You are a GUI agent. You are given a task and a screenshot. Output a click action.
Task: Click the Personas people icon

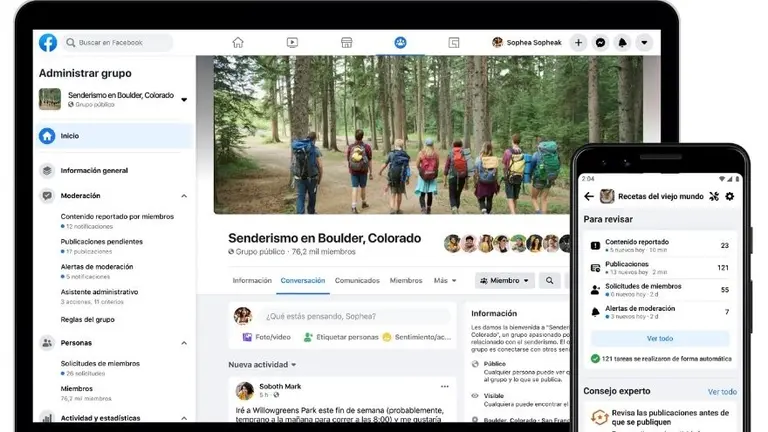(x=47, y=343)
